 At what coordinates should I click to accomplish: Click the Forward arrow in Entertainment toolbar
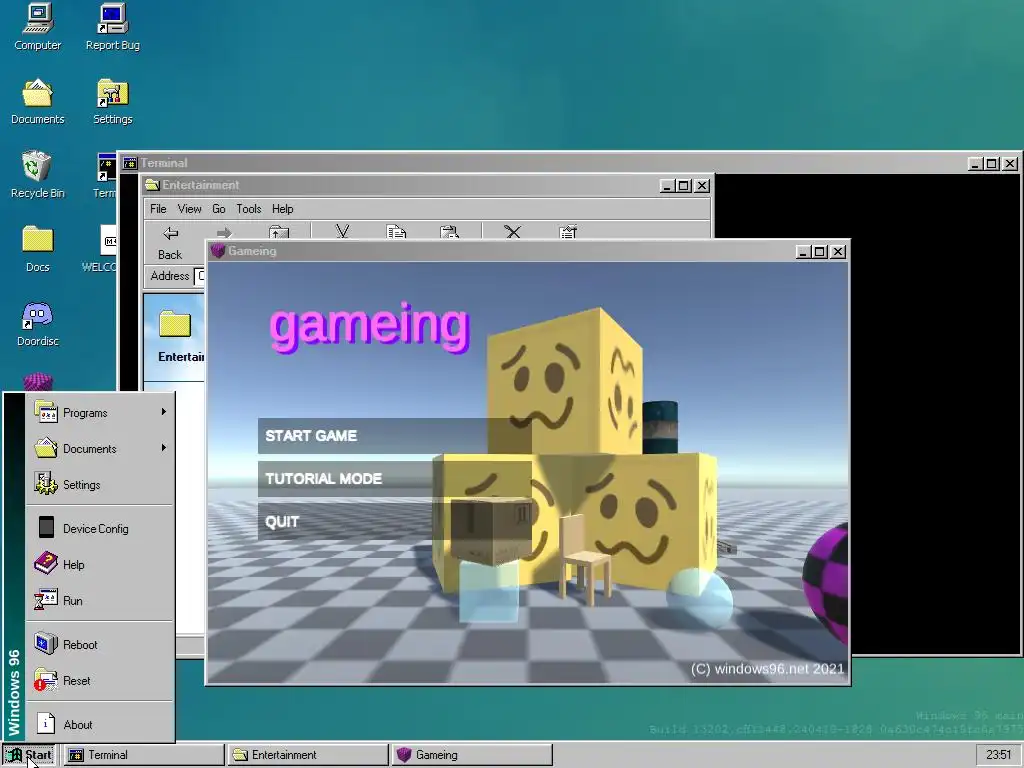coord(224,232)
